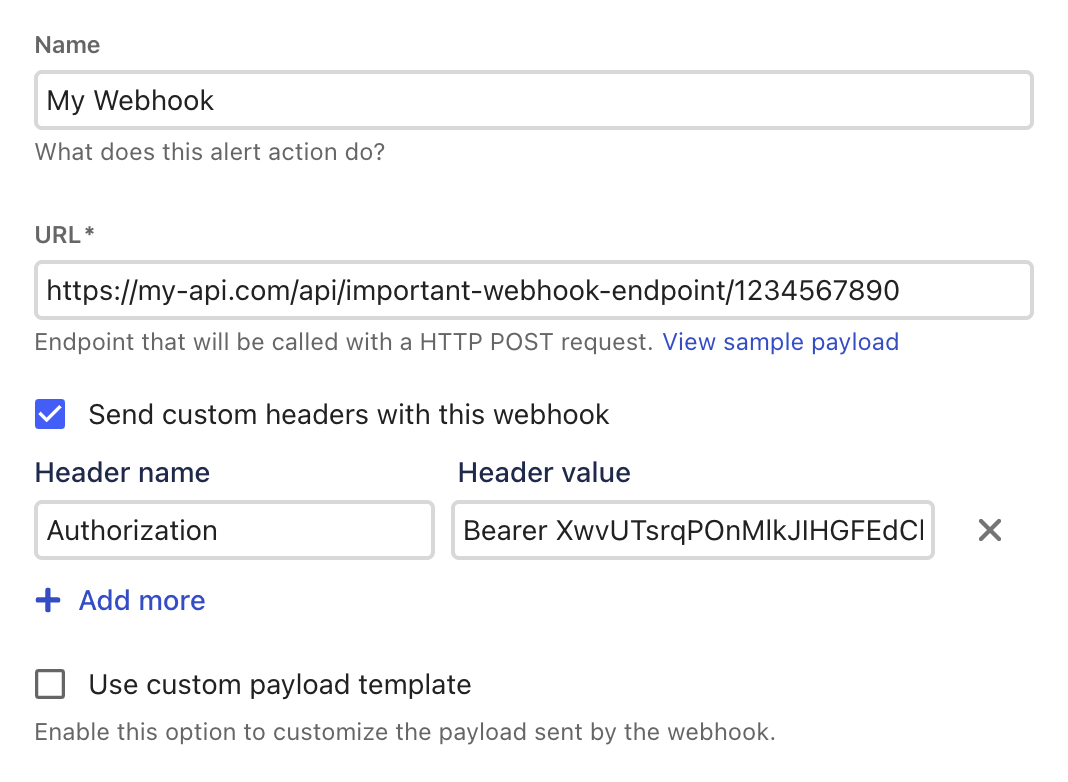The image size is (1068, 782).
Task: Remove the Authorization header with X icon
Action: 989,530
